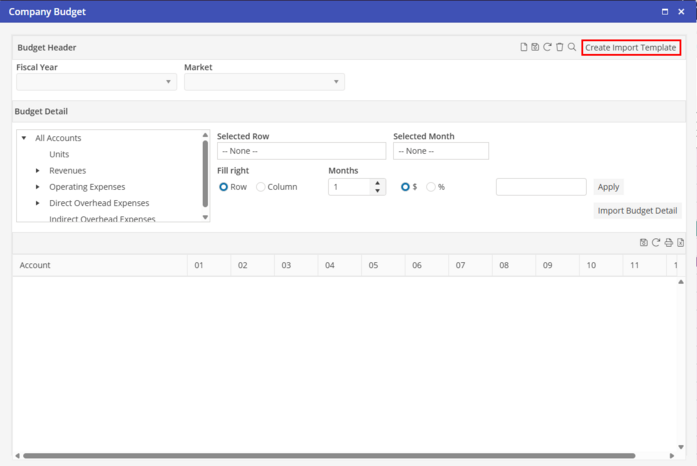Viewport: 697px width, 466px height.
Task: Click the refresh icon in Budget Header
Action: (x=547, y=47)
